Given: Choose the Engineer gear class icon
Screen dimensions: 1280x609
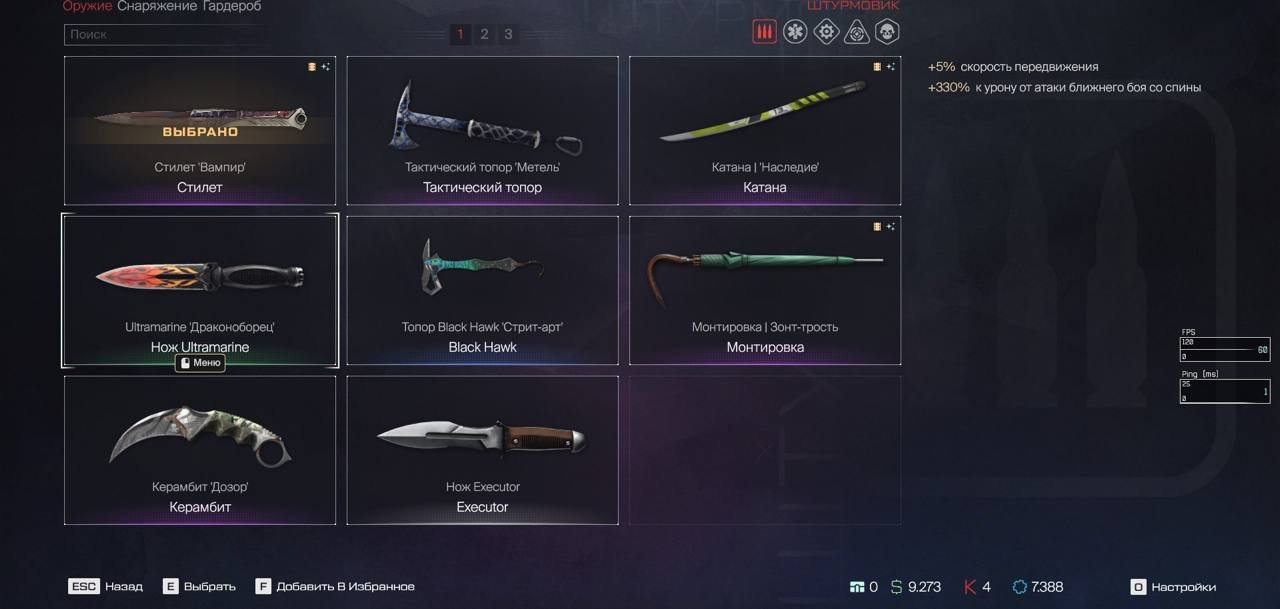Looking at the screenshot, I should pos(826,32).
